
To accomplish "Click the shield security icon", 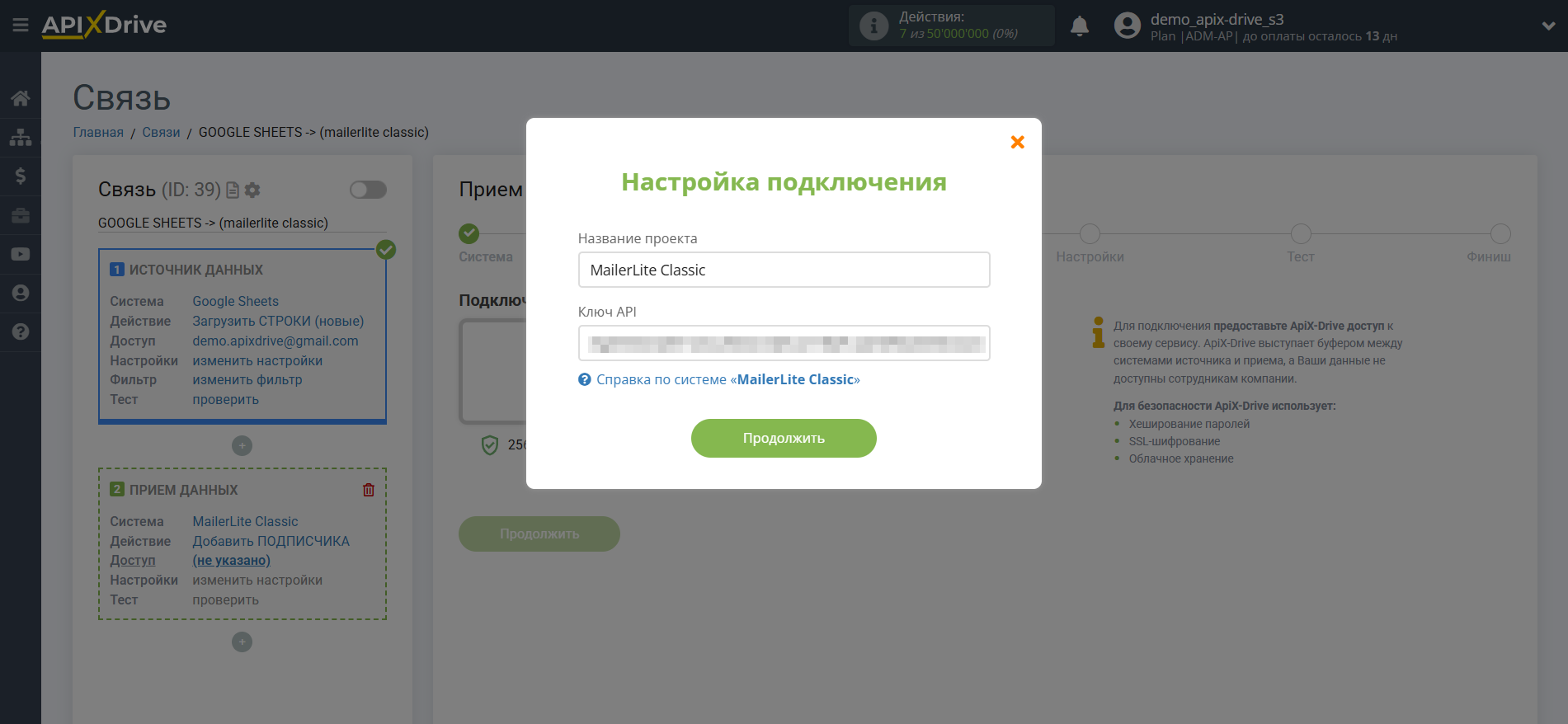I will [x=490, y=445].
